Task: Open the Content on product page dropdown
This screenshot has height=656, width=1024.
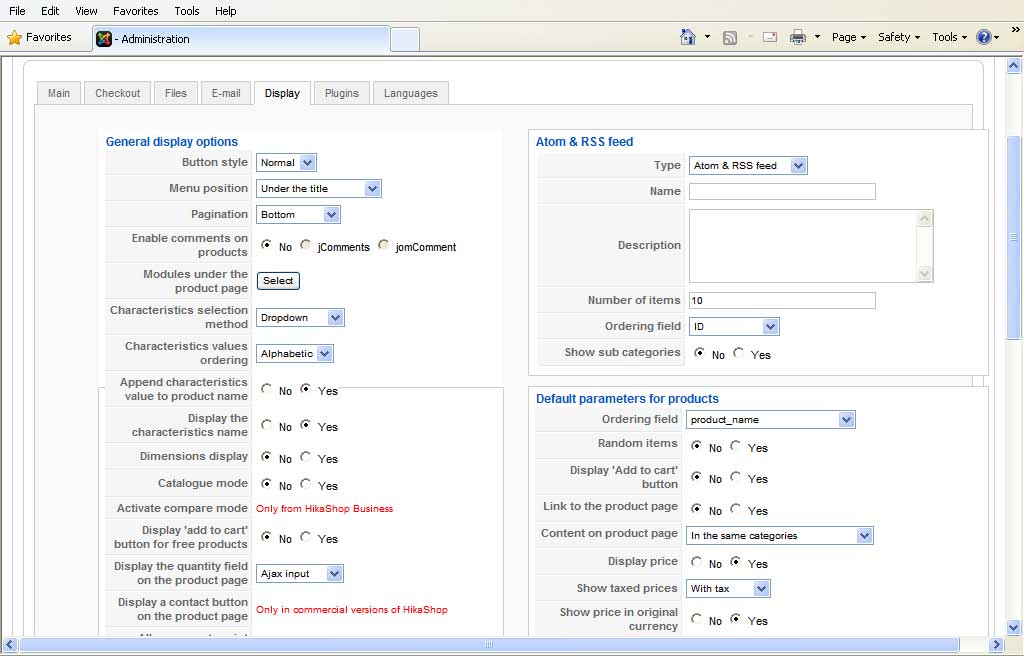Action: pos(779,536)
